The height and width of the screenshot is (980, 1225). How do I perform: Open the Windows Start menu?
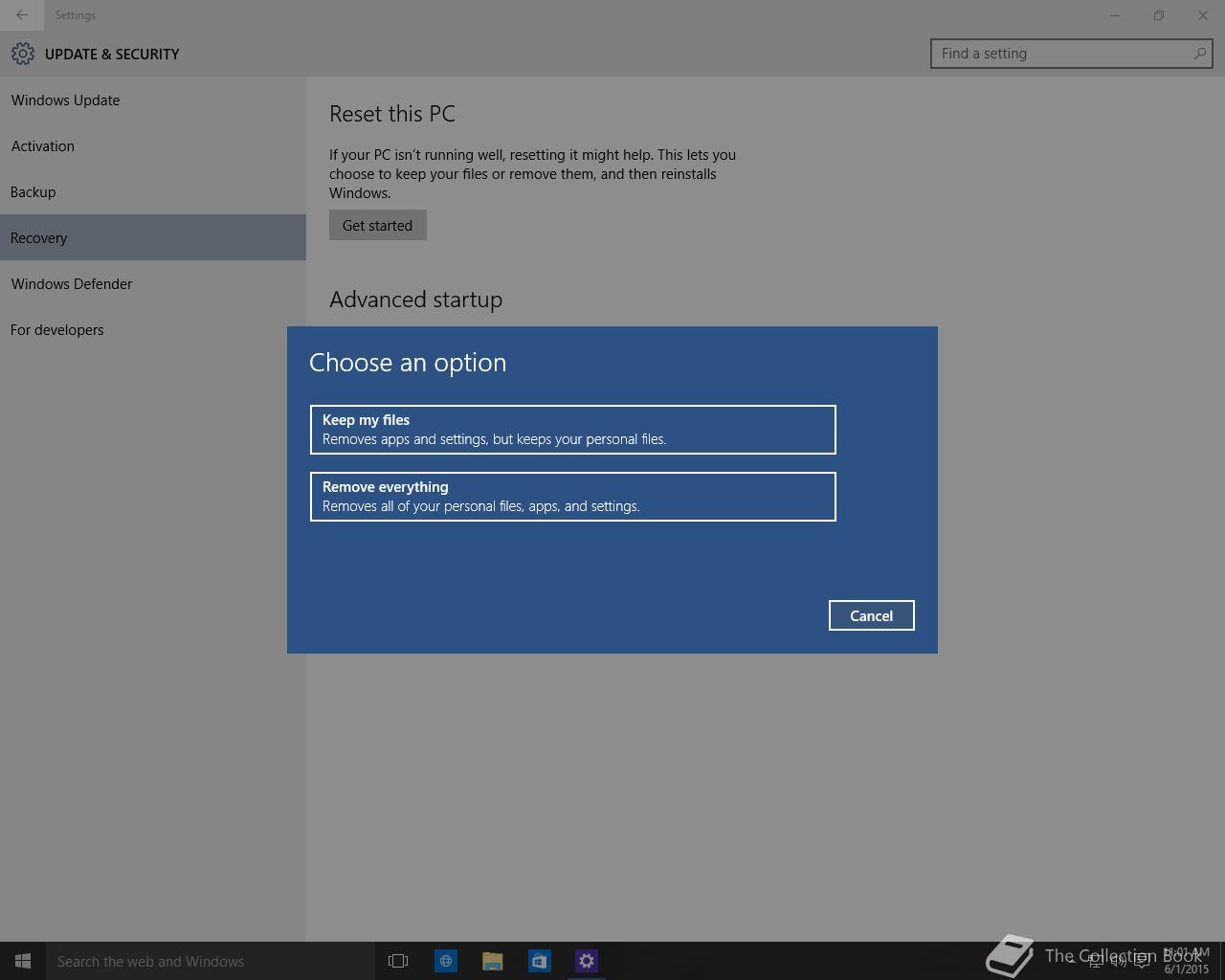(x=23, y=961)
